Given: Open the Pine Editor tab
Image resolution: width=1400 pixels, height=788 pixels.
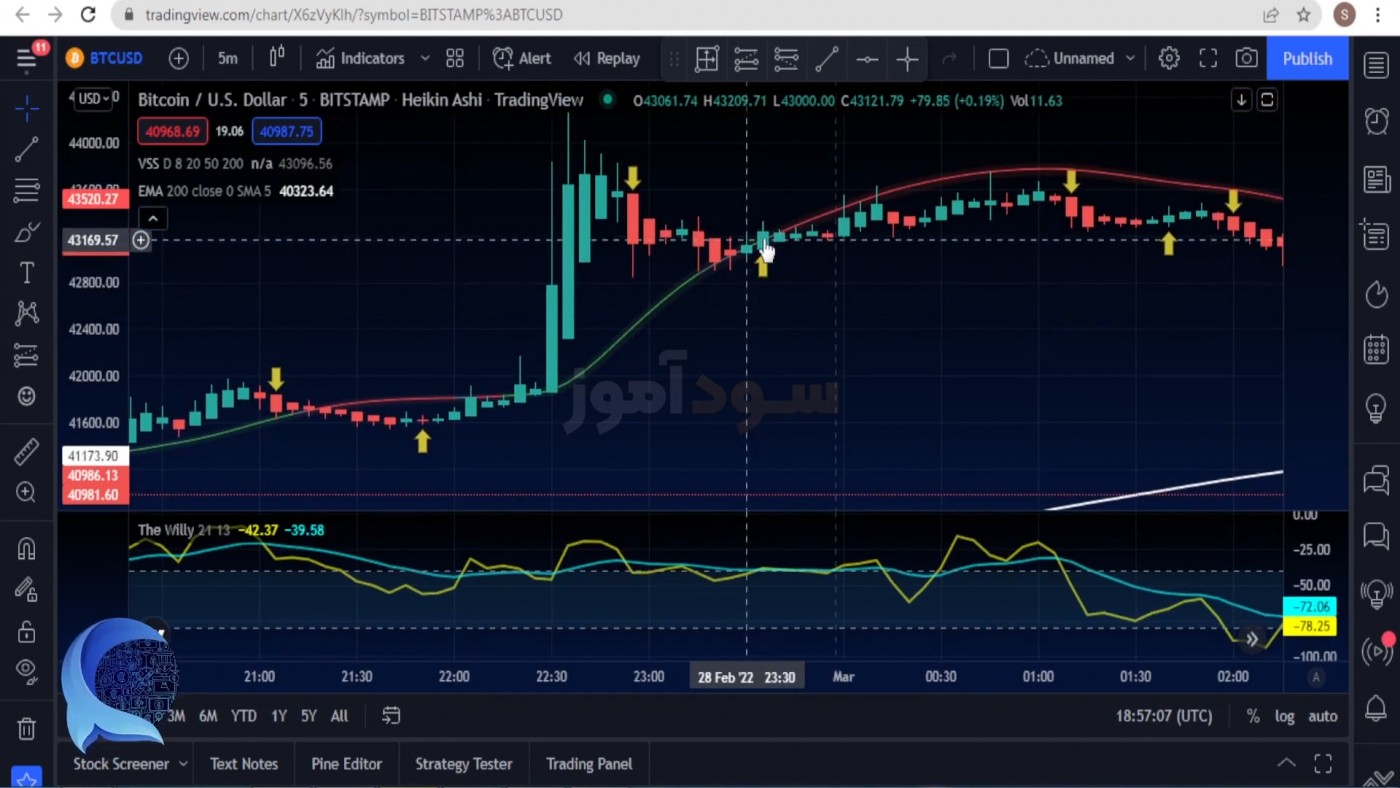Looking at the screenshot, I should click(347, 764).
